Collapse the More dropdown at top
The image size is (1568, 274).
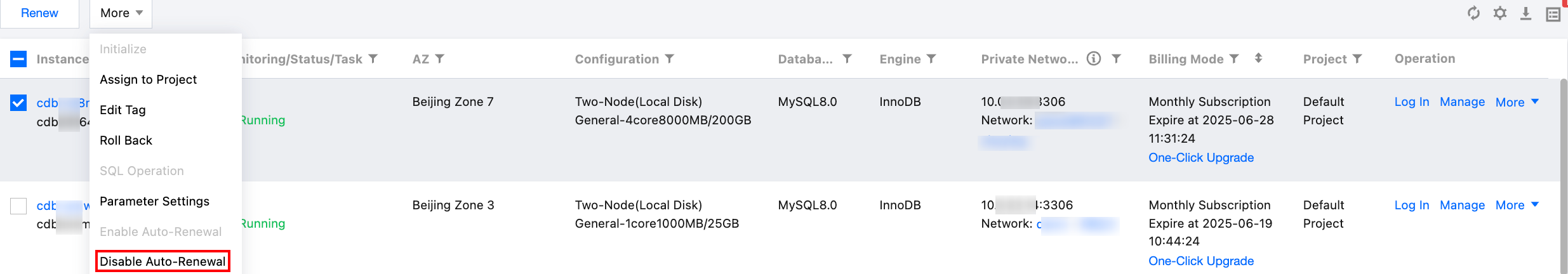click(121, 13)
